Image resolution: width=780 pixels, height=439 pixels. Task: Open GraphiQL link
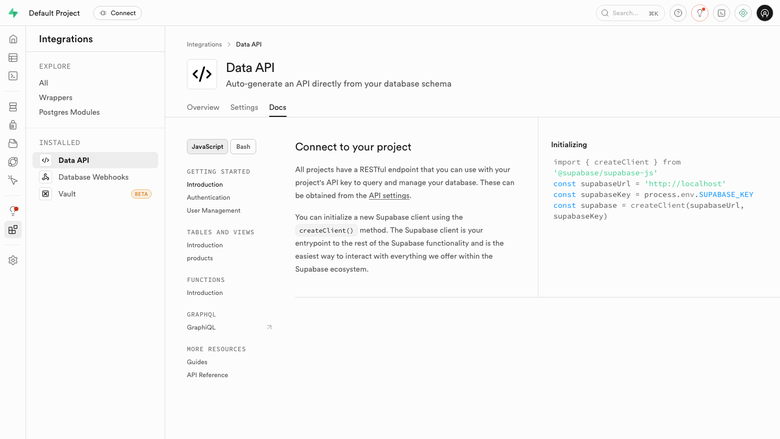(201, 327)
